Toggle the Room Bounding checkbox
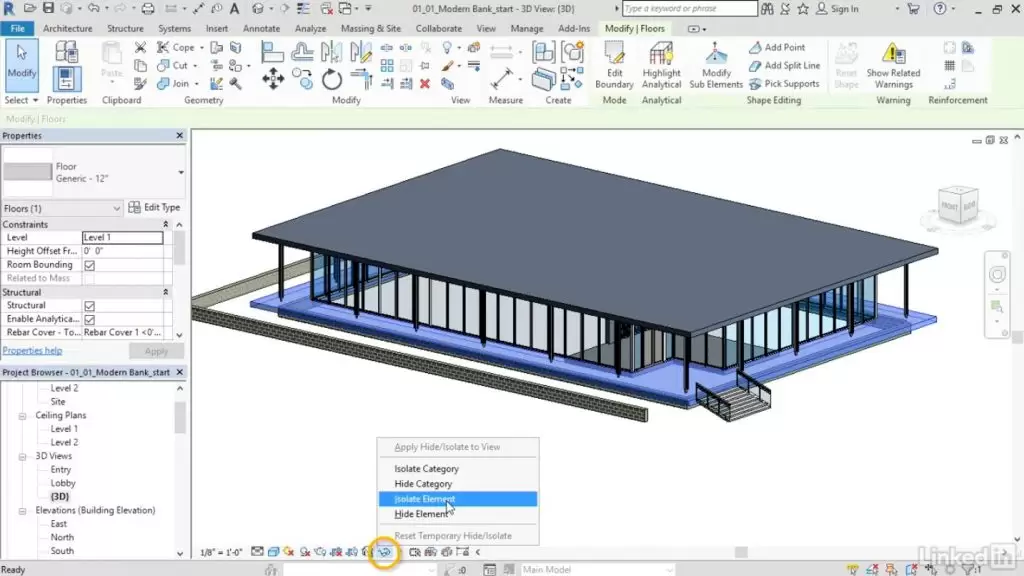Viewport: 1024px width, 576px height. click(x=89, y=265)
